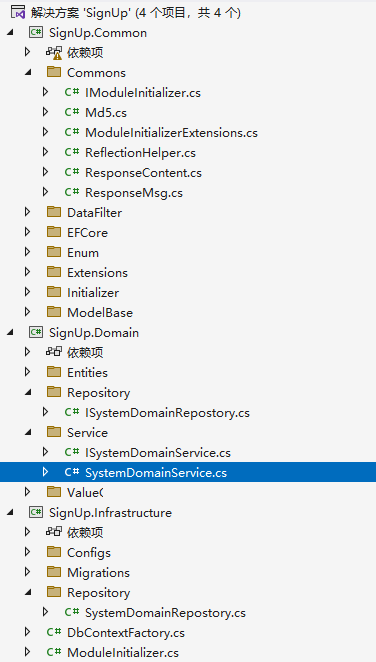Expand the EFCore folder
This screenshot has width=376, height=662.
(x=27, y=232)
